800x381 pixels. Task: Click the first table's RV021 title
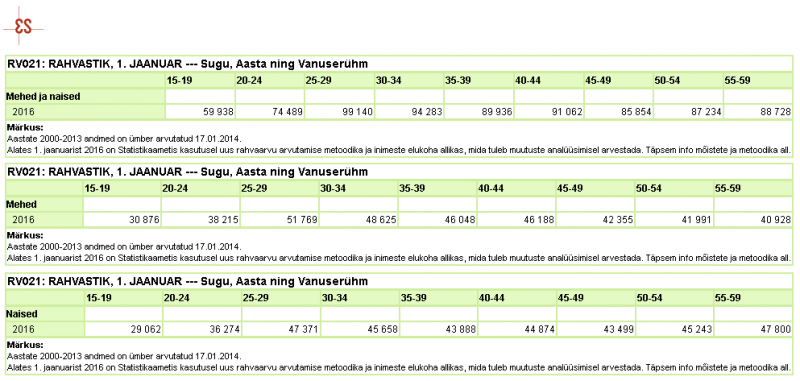pos(188,64)
